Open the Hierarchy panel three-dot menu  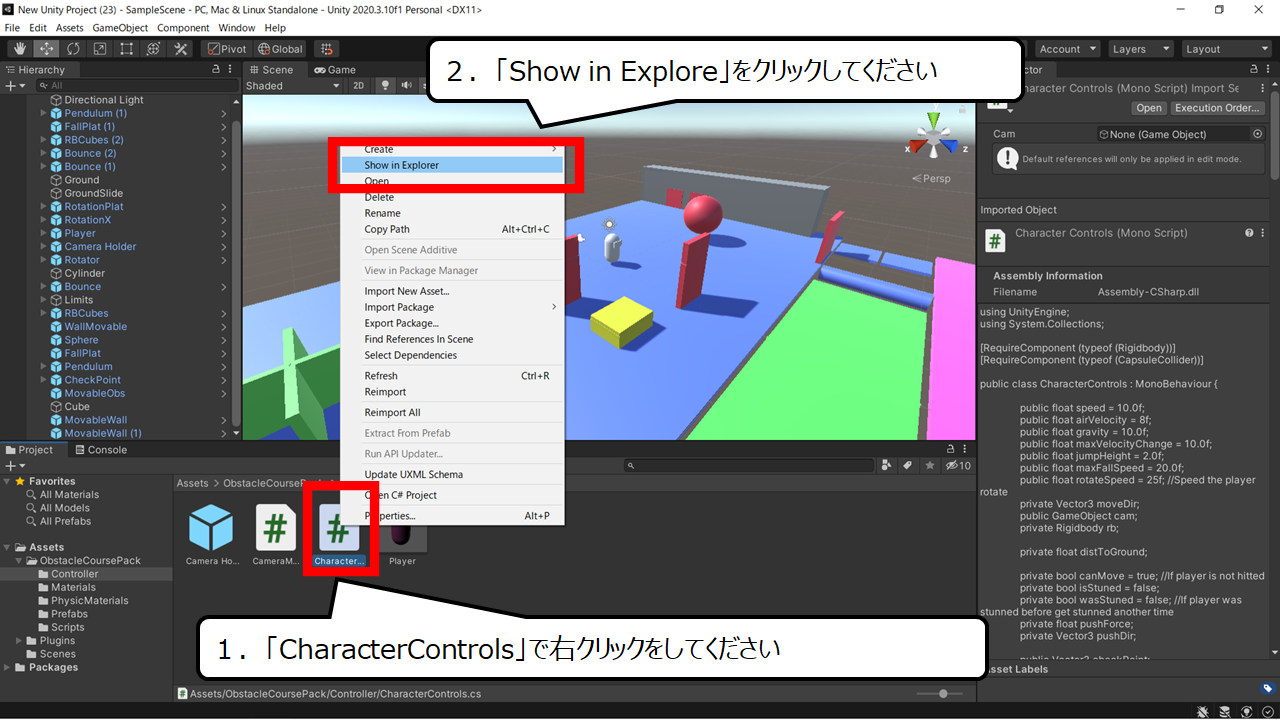tap(232, 70)
